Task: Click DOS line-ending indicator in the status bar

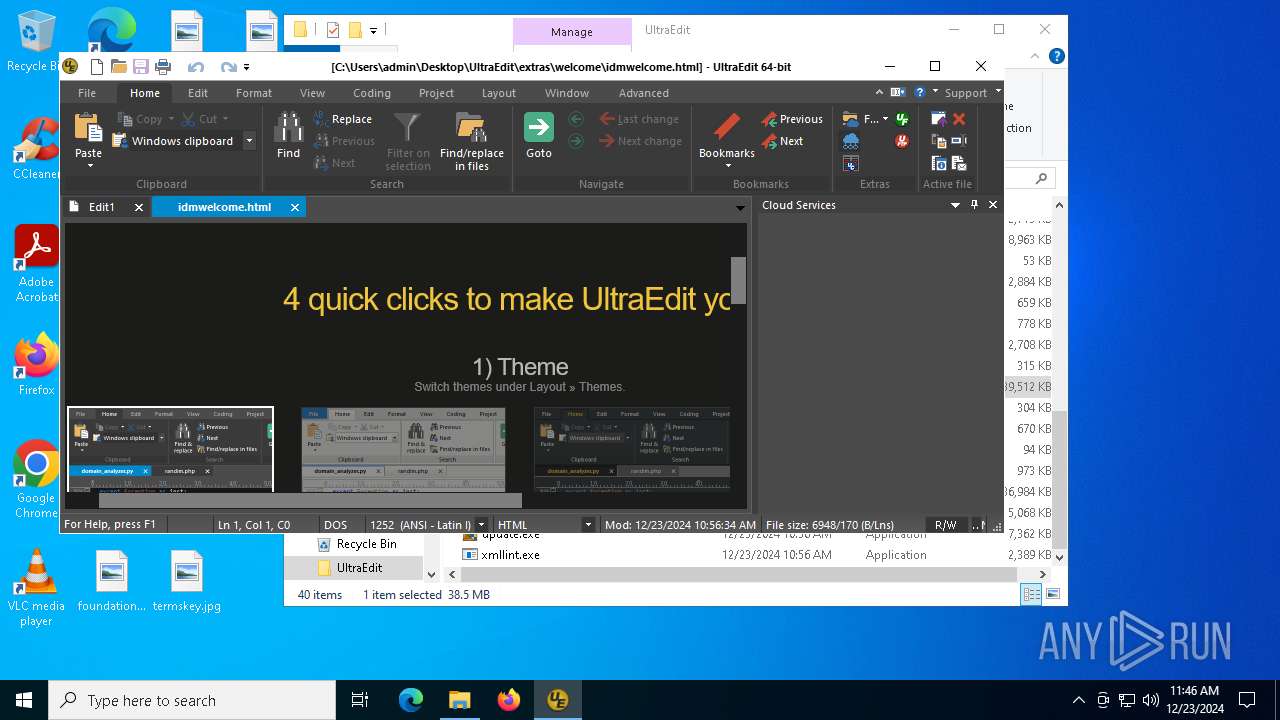Action: tap(335, 525)
